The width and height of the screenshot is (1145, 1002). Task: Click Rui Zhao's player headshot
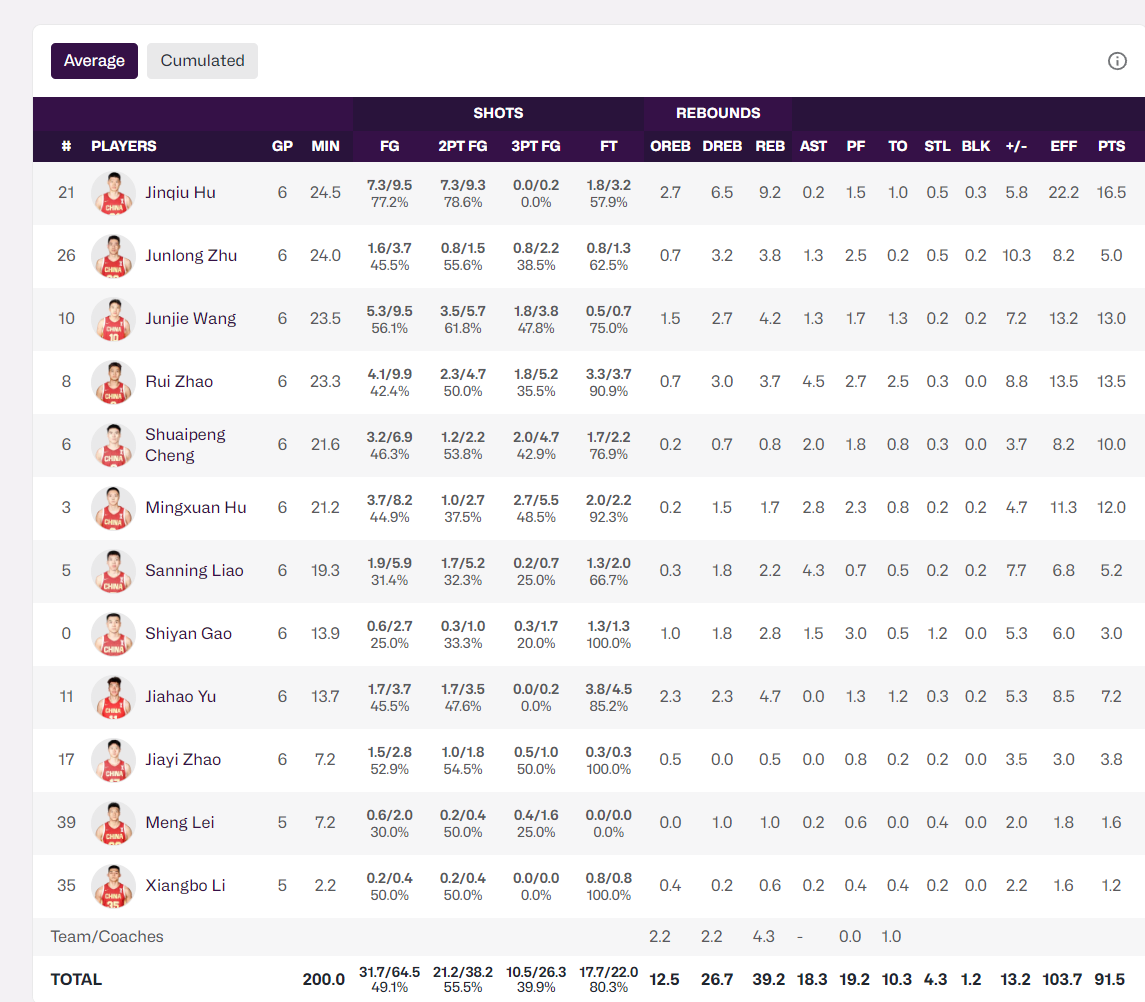pyautogui.click(x=113, y=382)
